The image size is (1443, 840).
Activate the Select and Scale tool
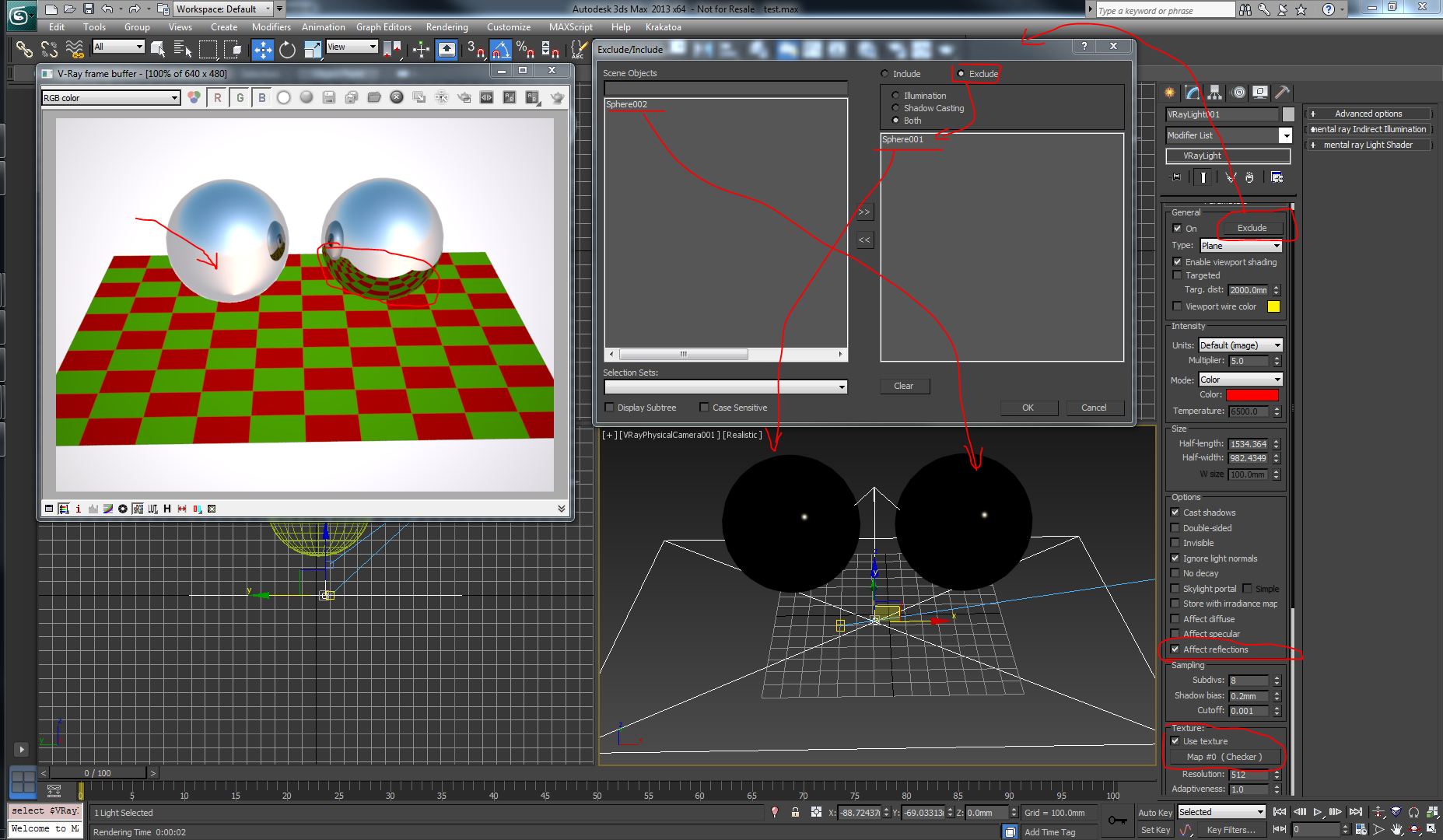click(x=313, y=50)
